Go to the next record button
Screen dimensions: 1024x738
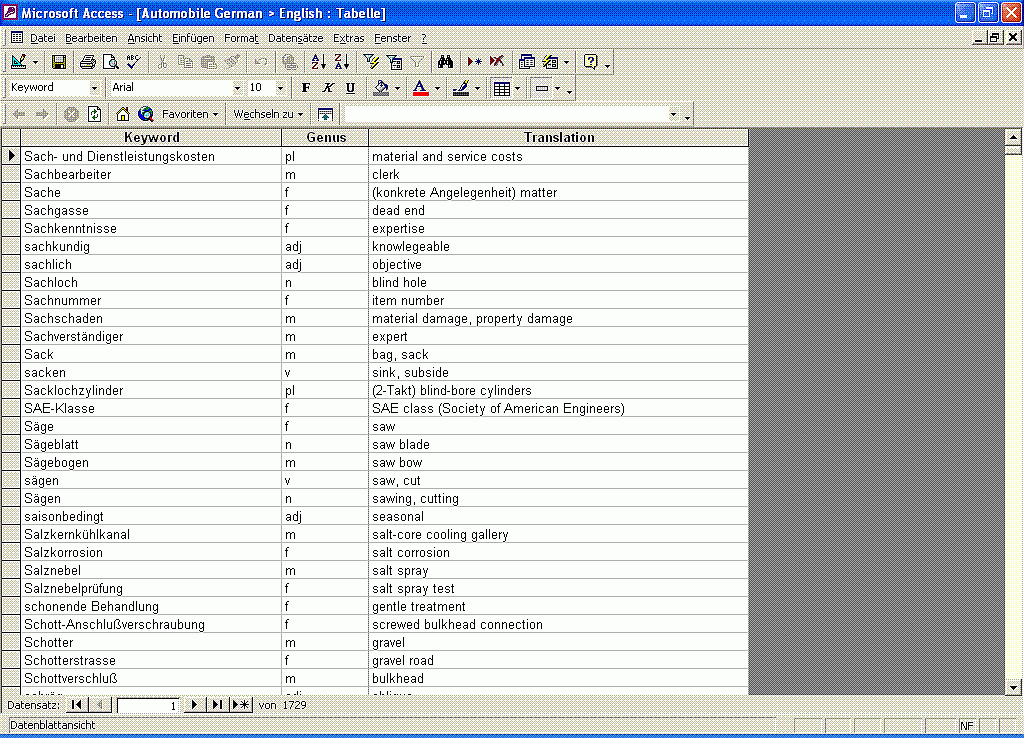[194, 705]
